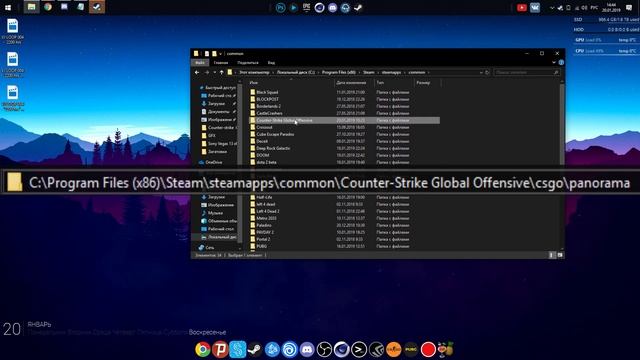
Task: Launch Chrome from the bottom dock
Action: tap(203, 349)
